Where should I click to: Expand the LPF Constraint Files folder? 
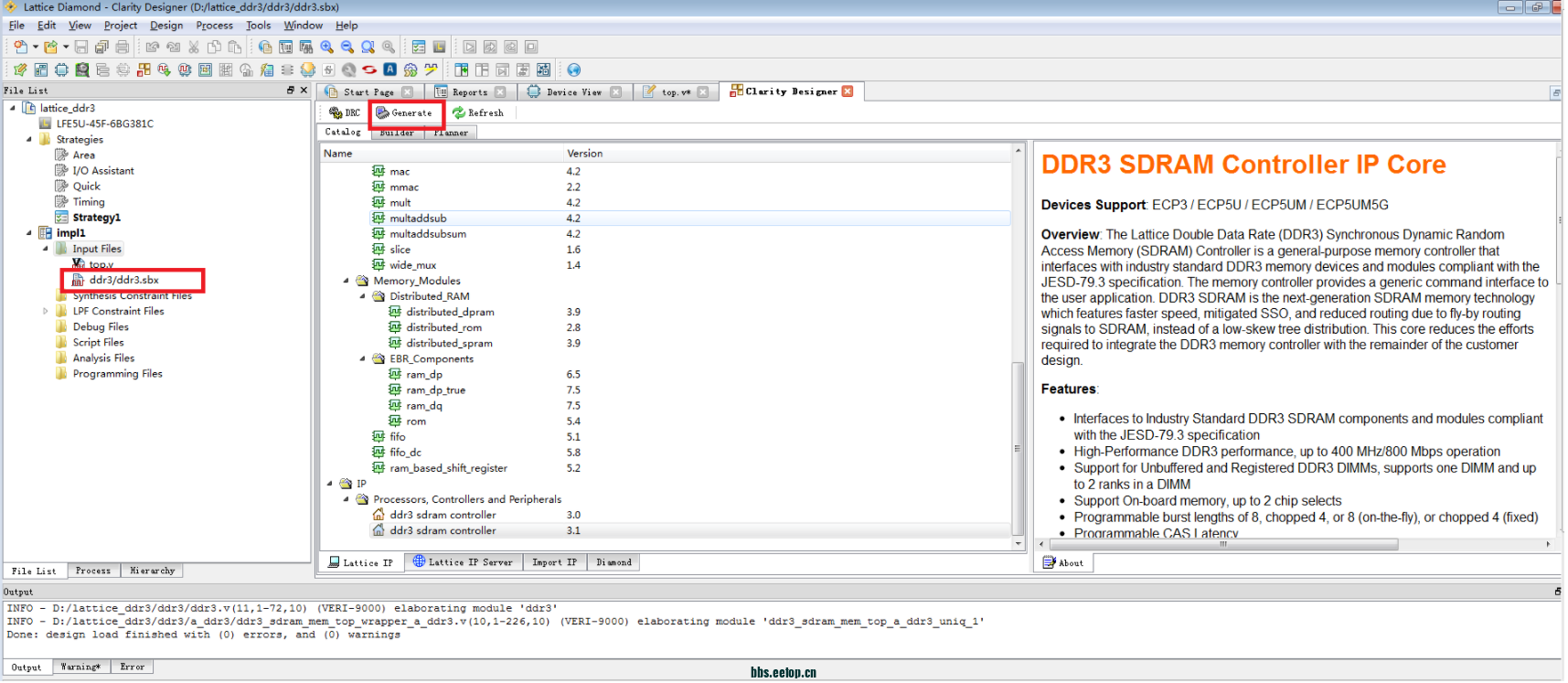[46, 312]
